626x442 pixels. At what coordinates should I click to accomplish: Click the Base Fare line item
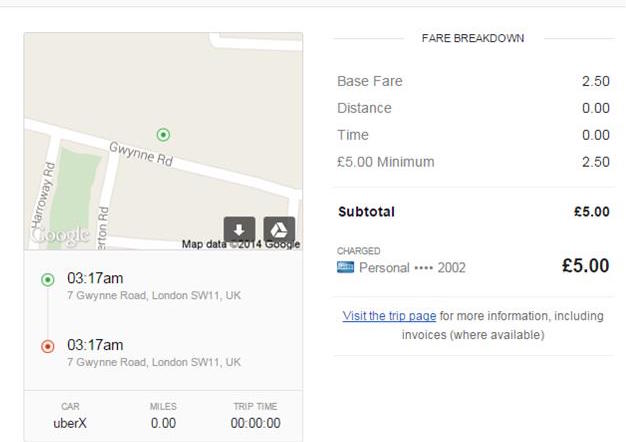pyautogui.click(x=473, y=81)
